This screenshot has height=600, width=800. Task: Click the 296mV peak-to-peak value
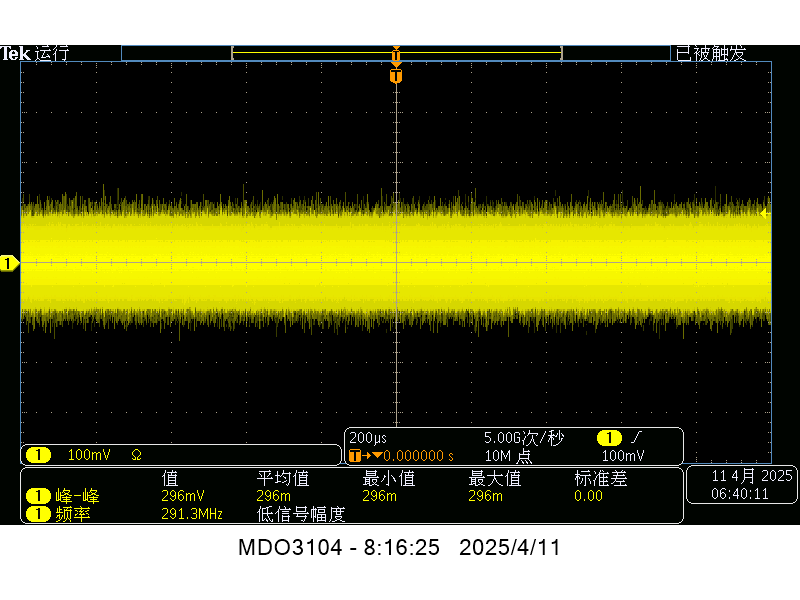click(183, 496)
